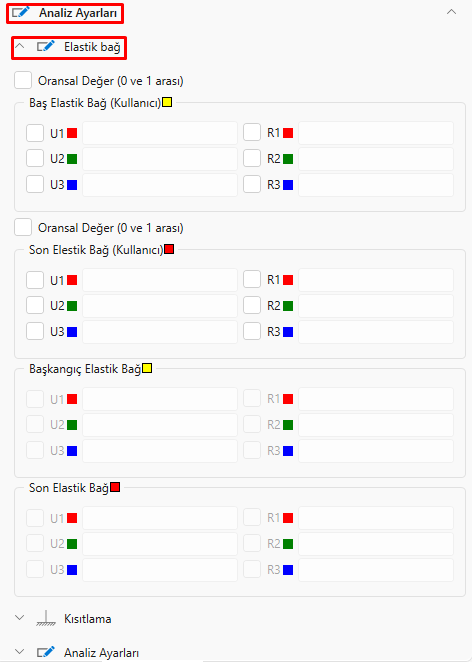Click red swatch next to Son Elestik Bağ (Kullanıcı)

pyautogui.click(x=169, y=249)
